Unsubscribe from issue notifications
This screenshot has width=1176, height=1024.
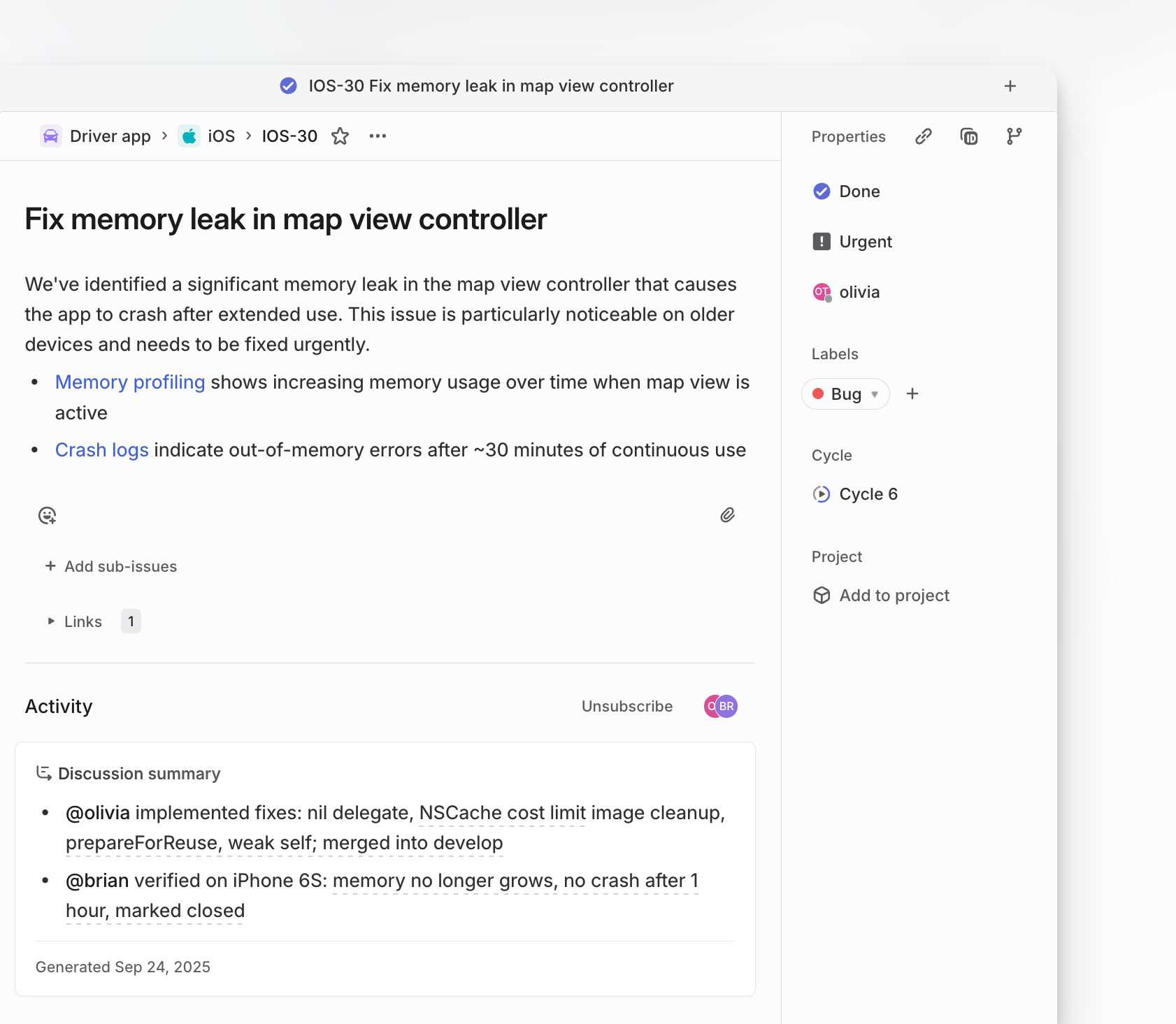coord(626,706)
